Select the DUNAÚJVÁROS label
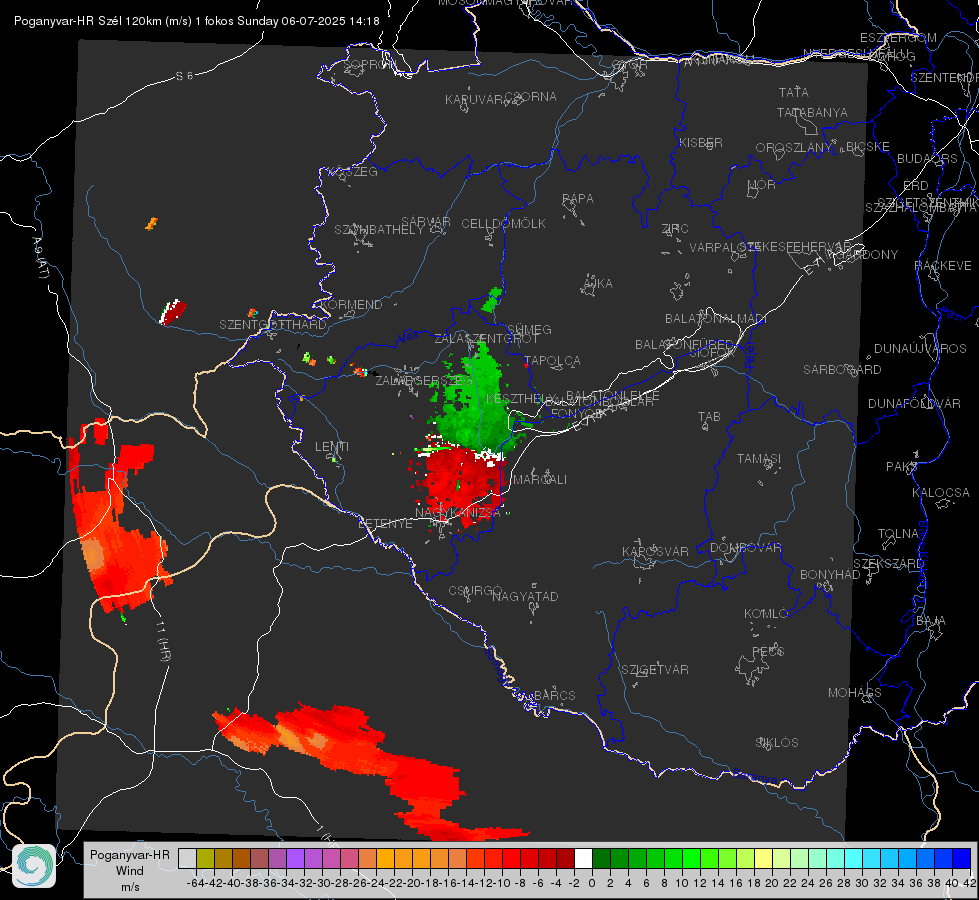This screenshot has height=900, width=979. pyautogui.click(x=920, y=349)
